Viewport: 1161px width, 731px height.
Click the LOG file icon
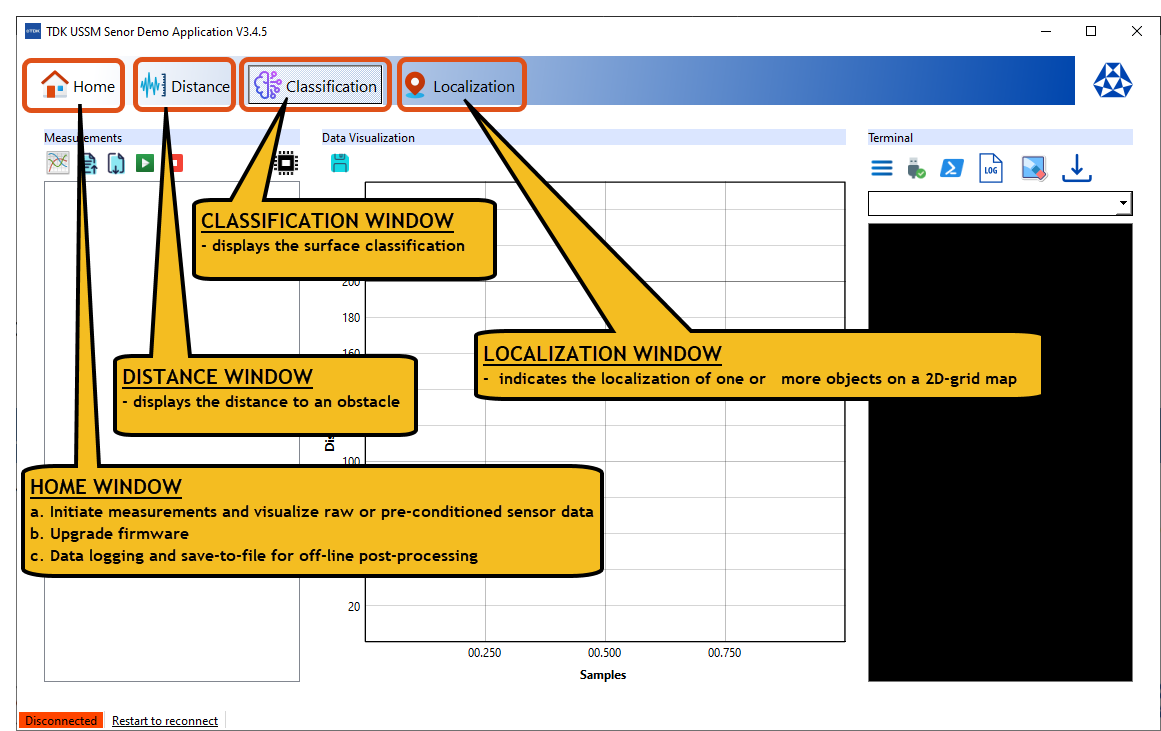(x=991, y=168)
